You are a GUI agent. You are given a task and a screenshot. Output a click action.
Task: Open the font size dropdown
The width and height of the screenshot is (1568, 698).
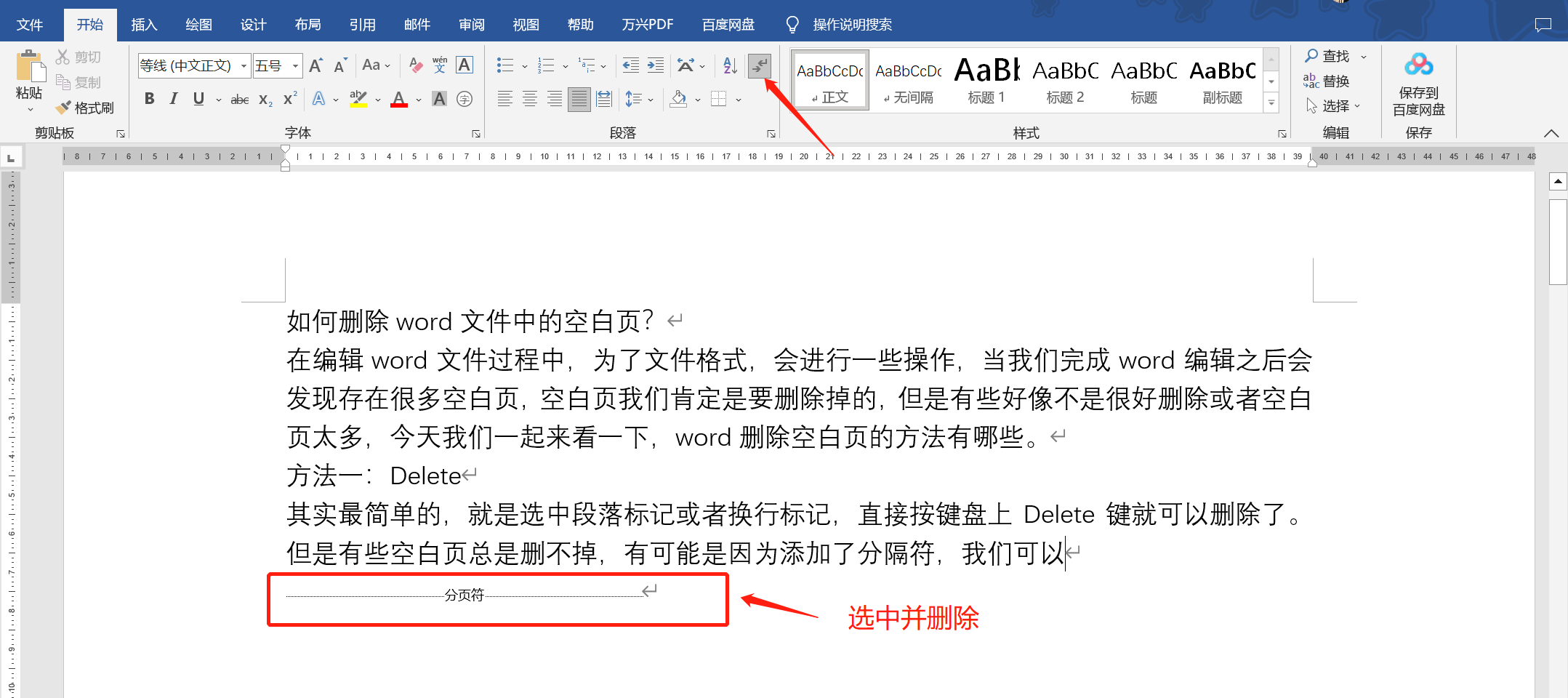pos(294,65)
